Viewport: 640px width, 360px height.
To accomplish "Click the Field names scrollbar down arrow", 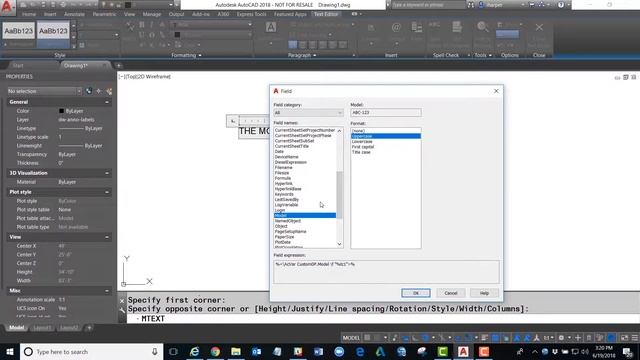I will click(x=339, y=244).
